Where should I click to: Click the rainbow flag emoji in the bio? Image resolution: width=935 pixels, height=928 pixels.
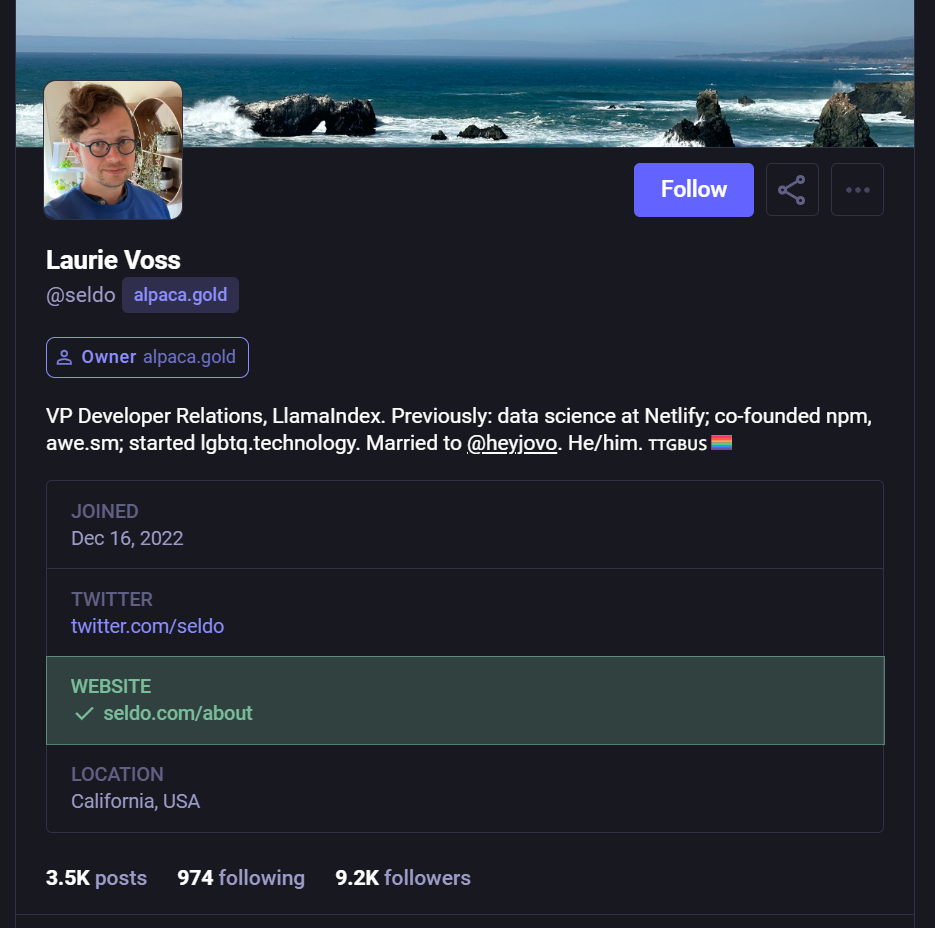coord(720,441)
